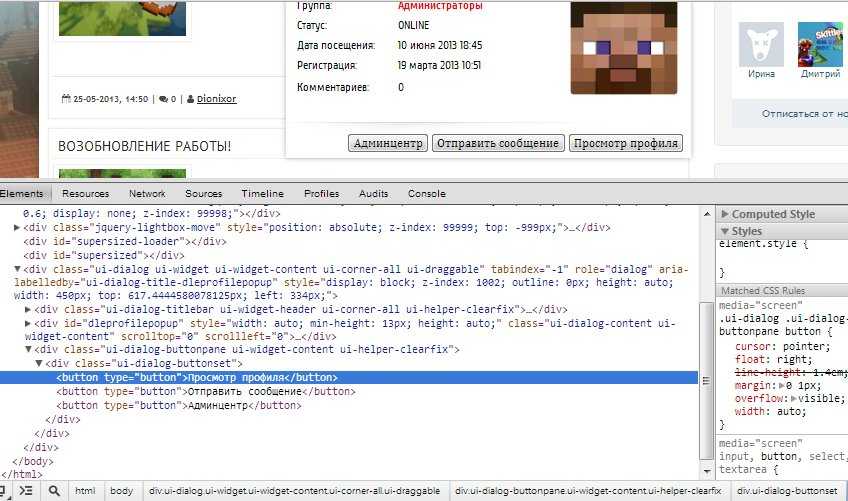Collapse the ui-dialog-buttonset div node

(38, 363)
